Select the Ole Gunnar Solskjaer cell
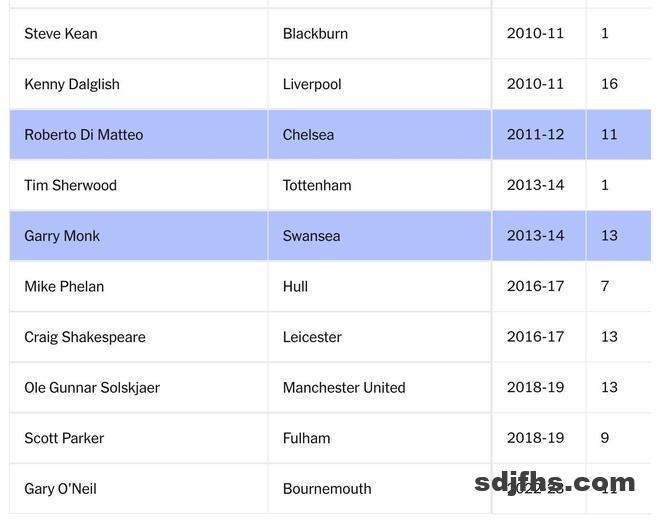This screenshot has height=521, width=660. [x=92, y=388]
